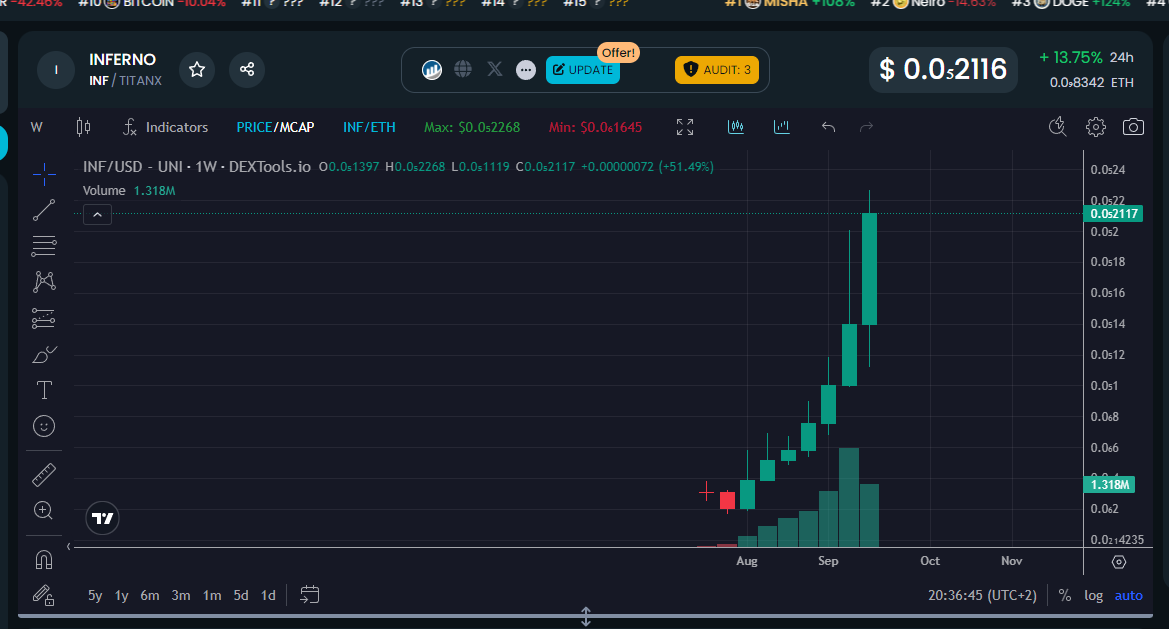Viewport: 1169px width, 629px height.
Task: Enable logarithmic scale with the log button
Action: (1093, 595)
